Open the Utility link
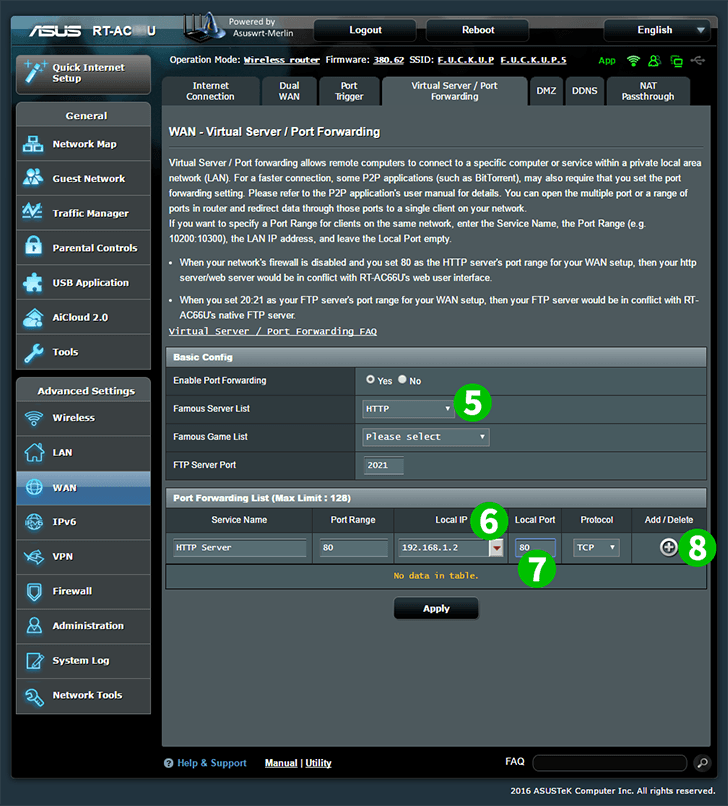Viewport: 728px width, 806px height. 318,763
